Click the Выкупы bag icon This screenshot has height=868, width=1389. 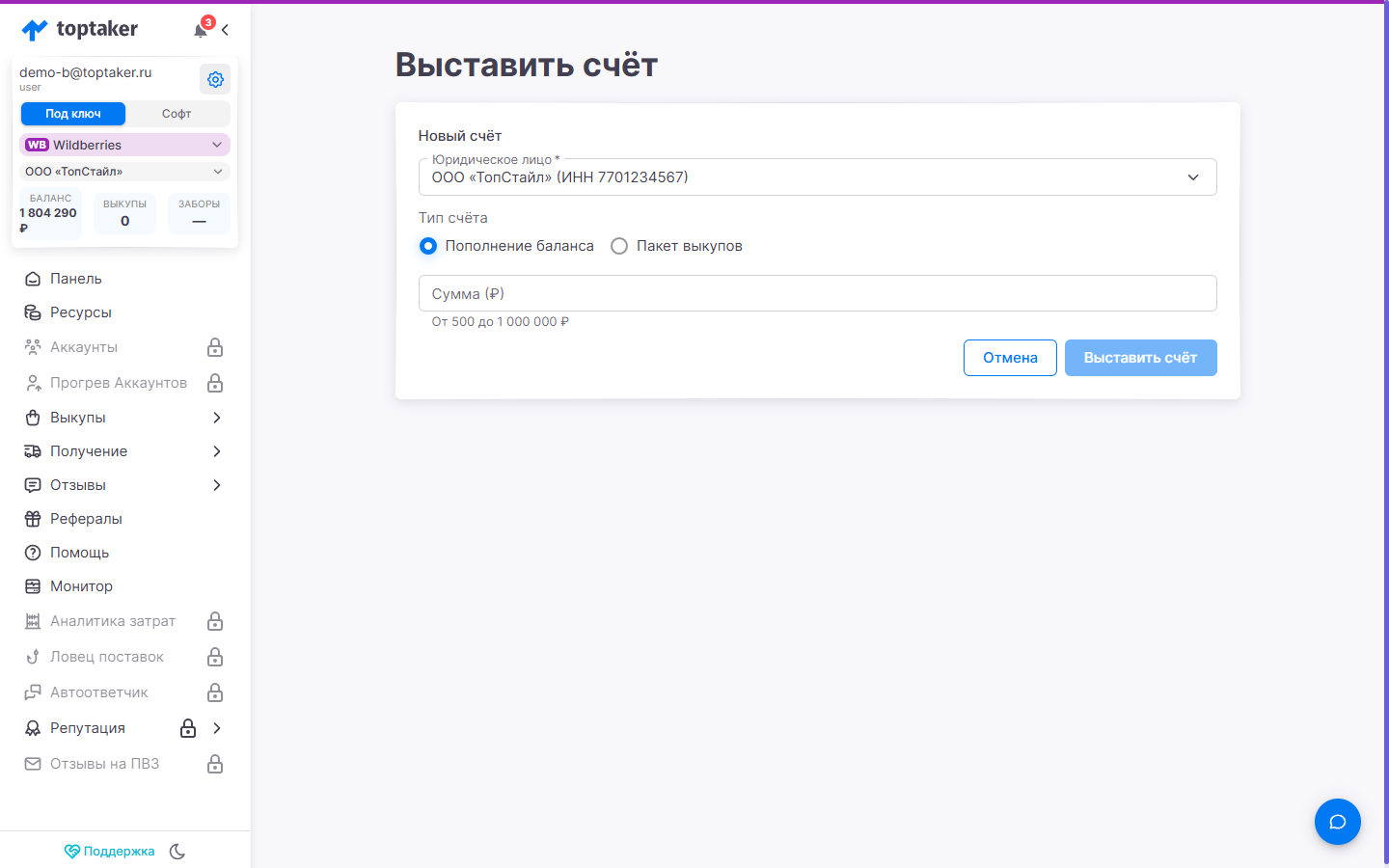(33, 418)
